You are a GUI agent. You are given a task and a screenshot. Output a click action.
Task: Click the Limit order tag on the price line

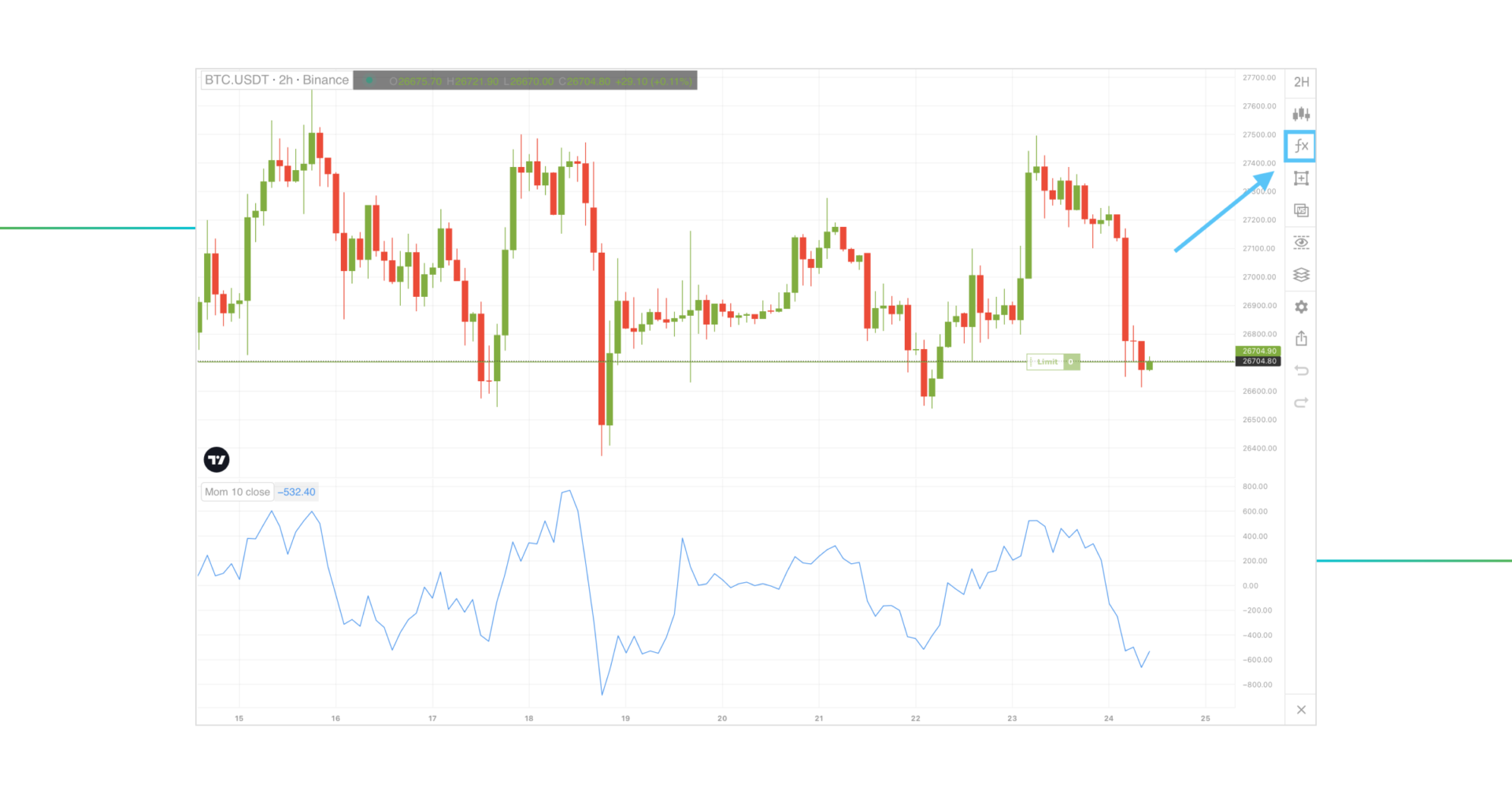[x=1047, y=362]
